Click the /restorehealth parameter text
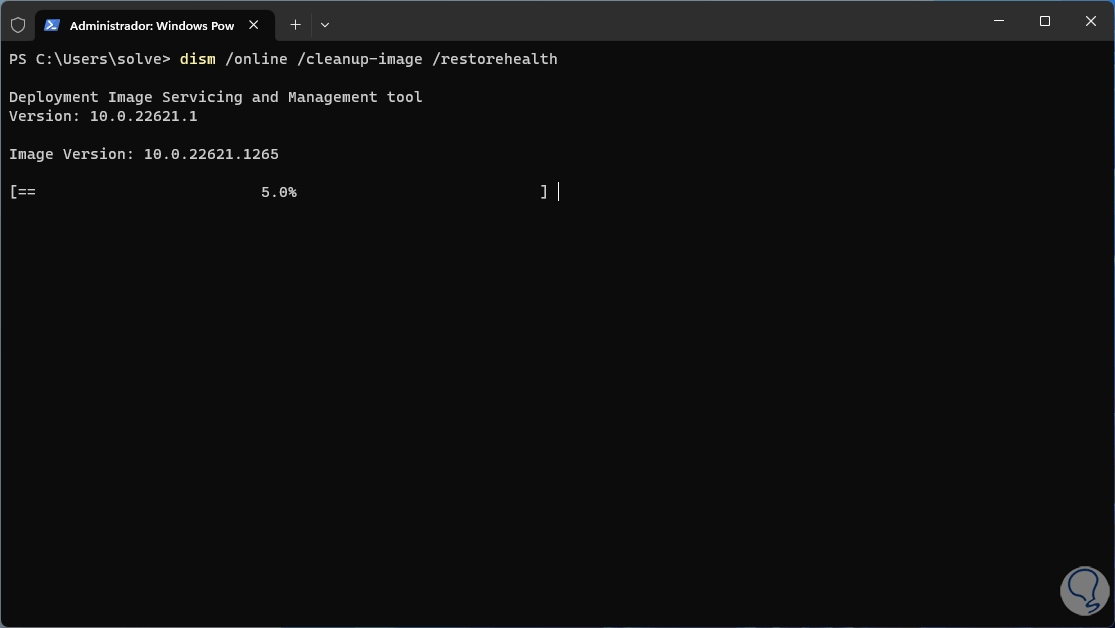Viewport: 1115px width, 628px height. click(x=495, y=59)
